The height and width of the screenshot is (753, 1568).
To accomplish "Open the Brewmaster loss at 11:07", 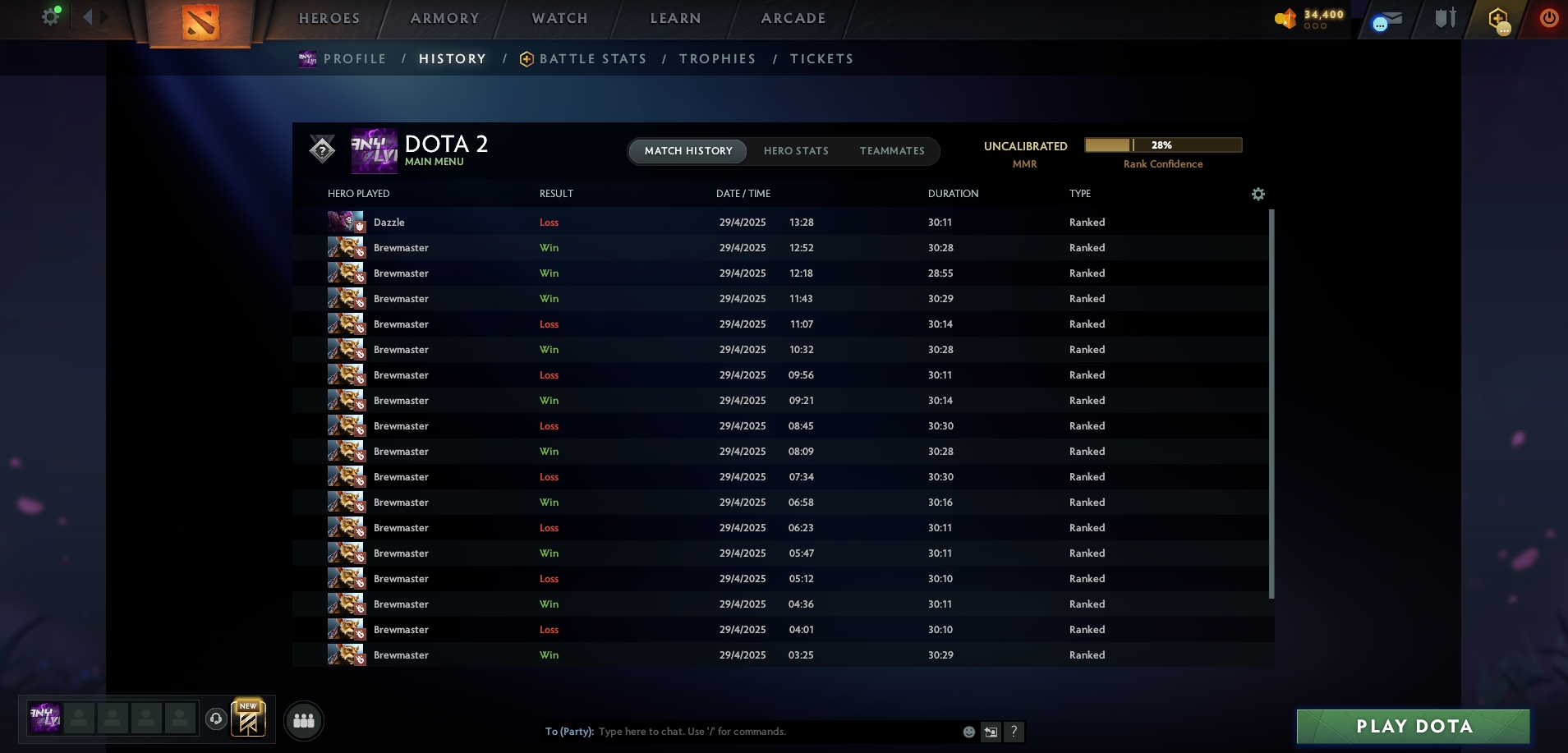I will (x=780, y=324).
